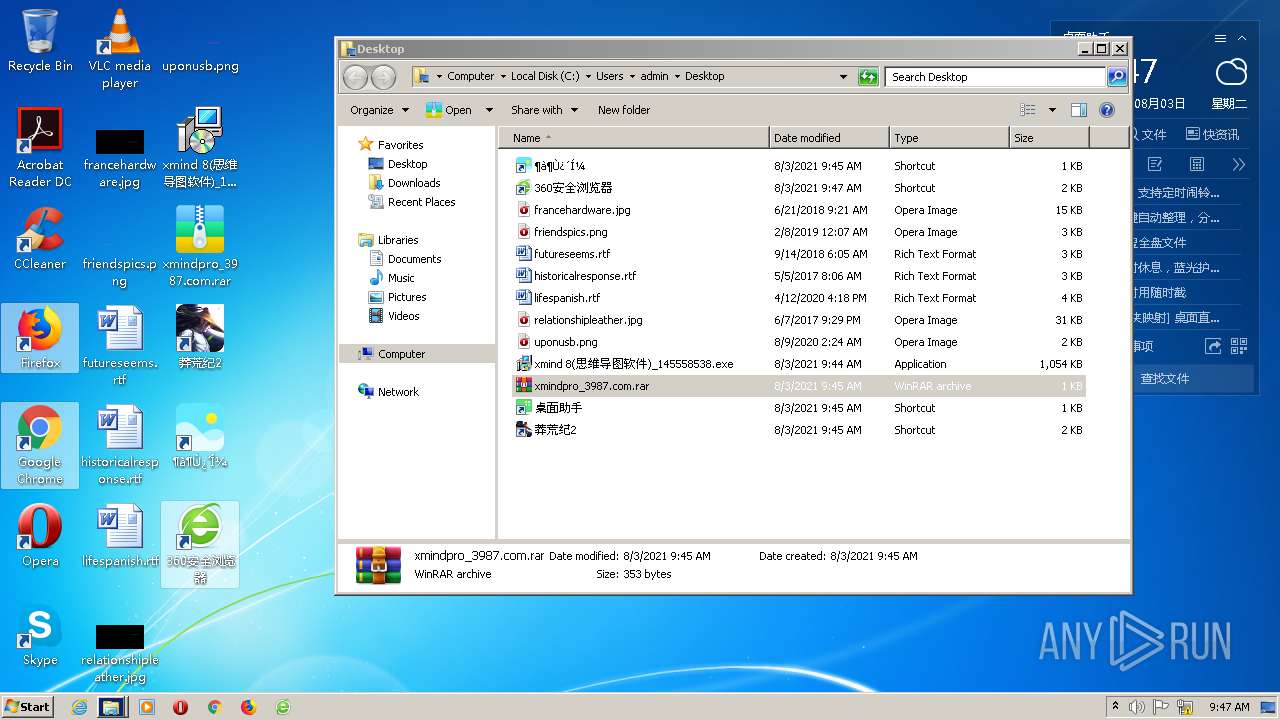
Task: Click the New folder button
Action: [x=624, y=110]
